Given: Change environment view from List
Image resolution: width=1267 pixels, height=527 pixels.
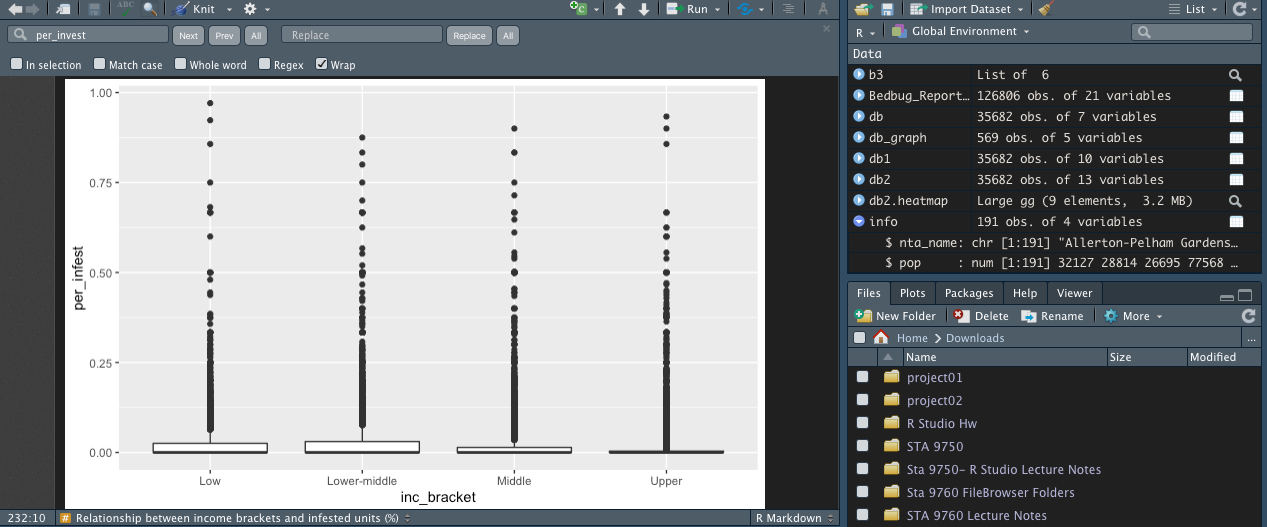Looking at the screenshot, I should click(1194, 9).
